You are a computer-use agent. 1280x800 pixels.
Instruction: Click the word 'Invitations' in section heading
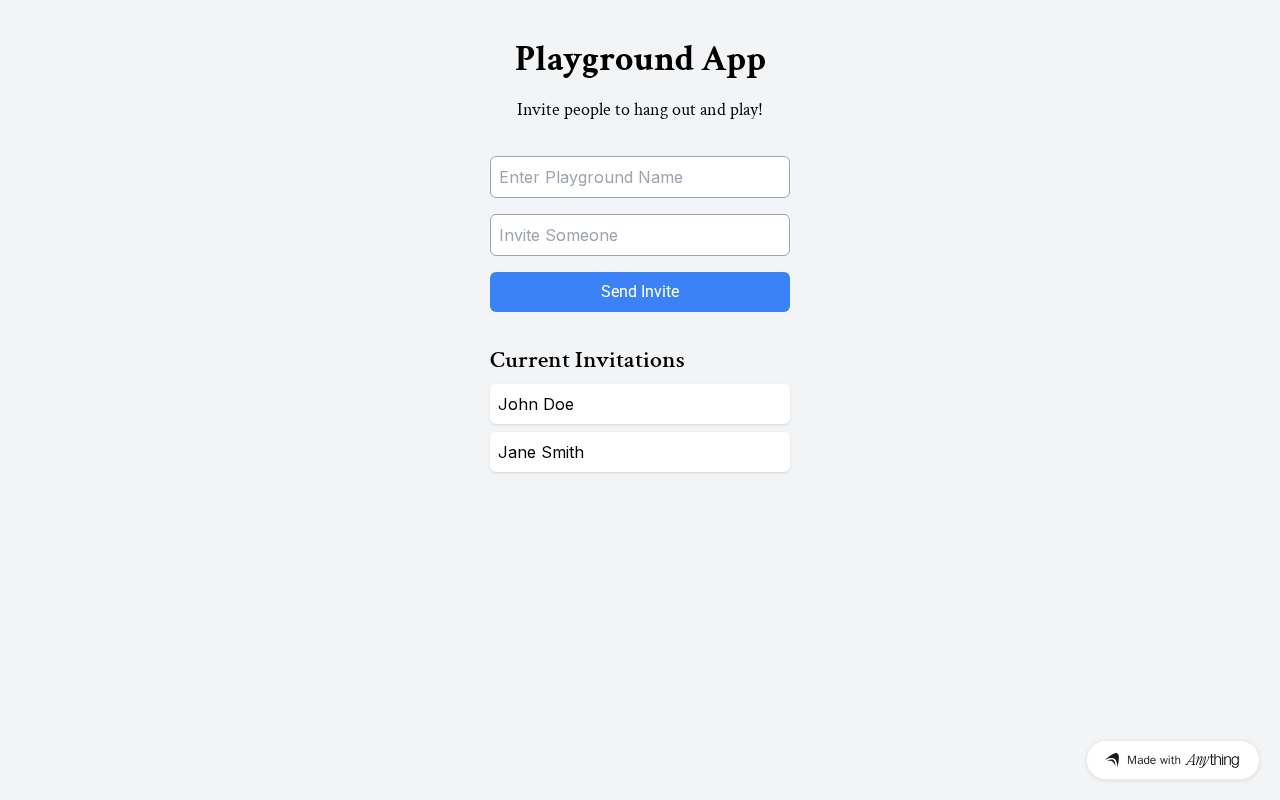click(630, 360)
